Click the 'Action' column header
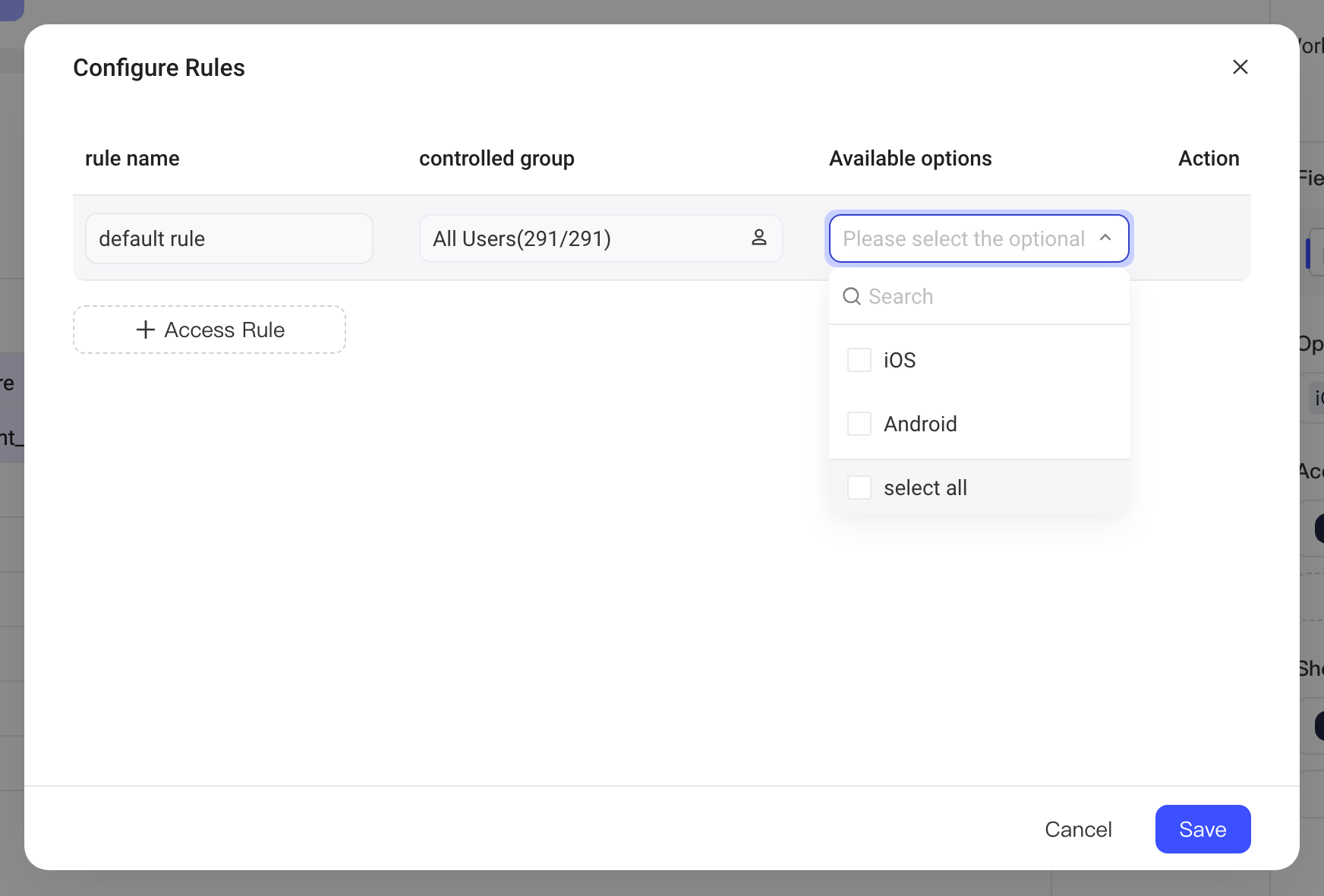The width and height of the screenshot is (1324, 896). point(1209,158)
